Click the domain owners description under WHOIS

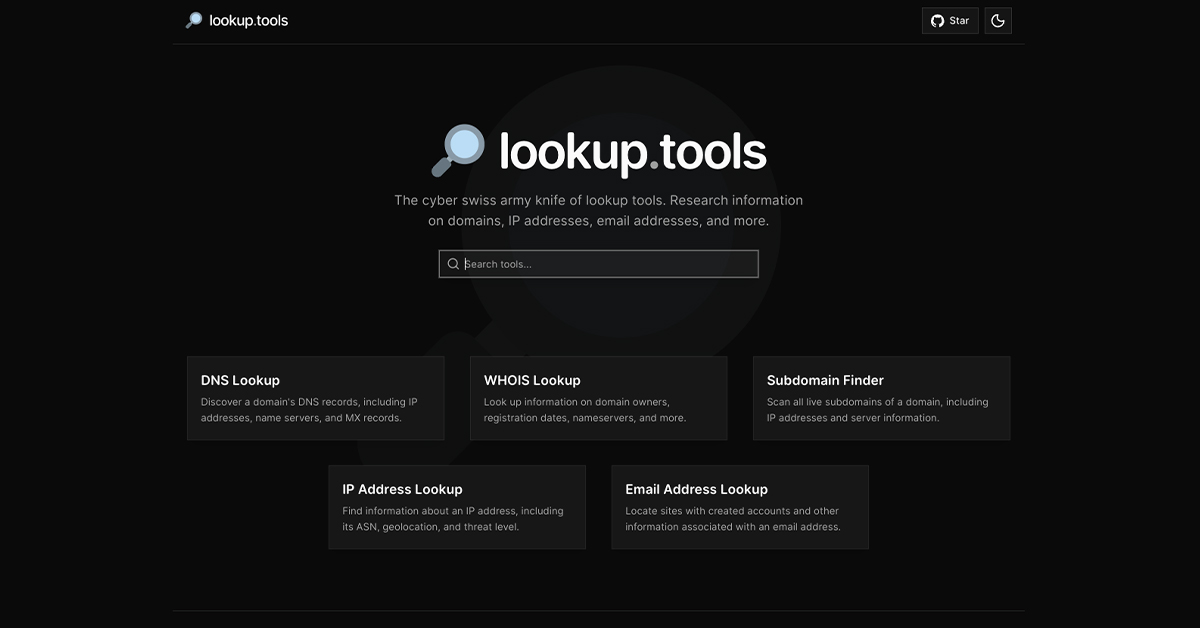pos(584,410)
